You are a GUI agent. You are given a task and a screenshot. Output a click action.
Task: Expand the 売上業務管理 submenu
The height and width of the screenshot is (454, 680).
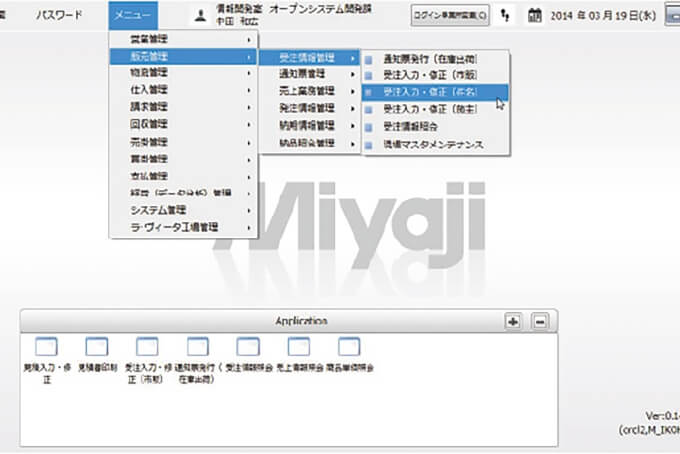click(x=310, y=91)
